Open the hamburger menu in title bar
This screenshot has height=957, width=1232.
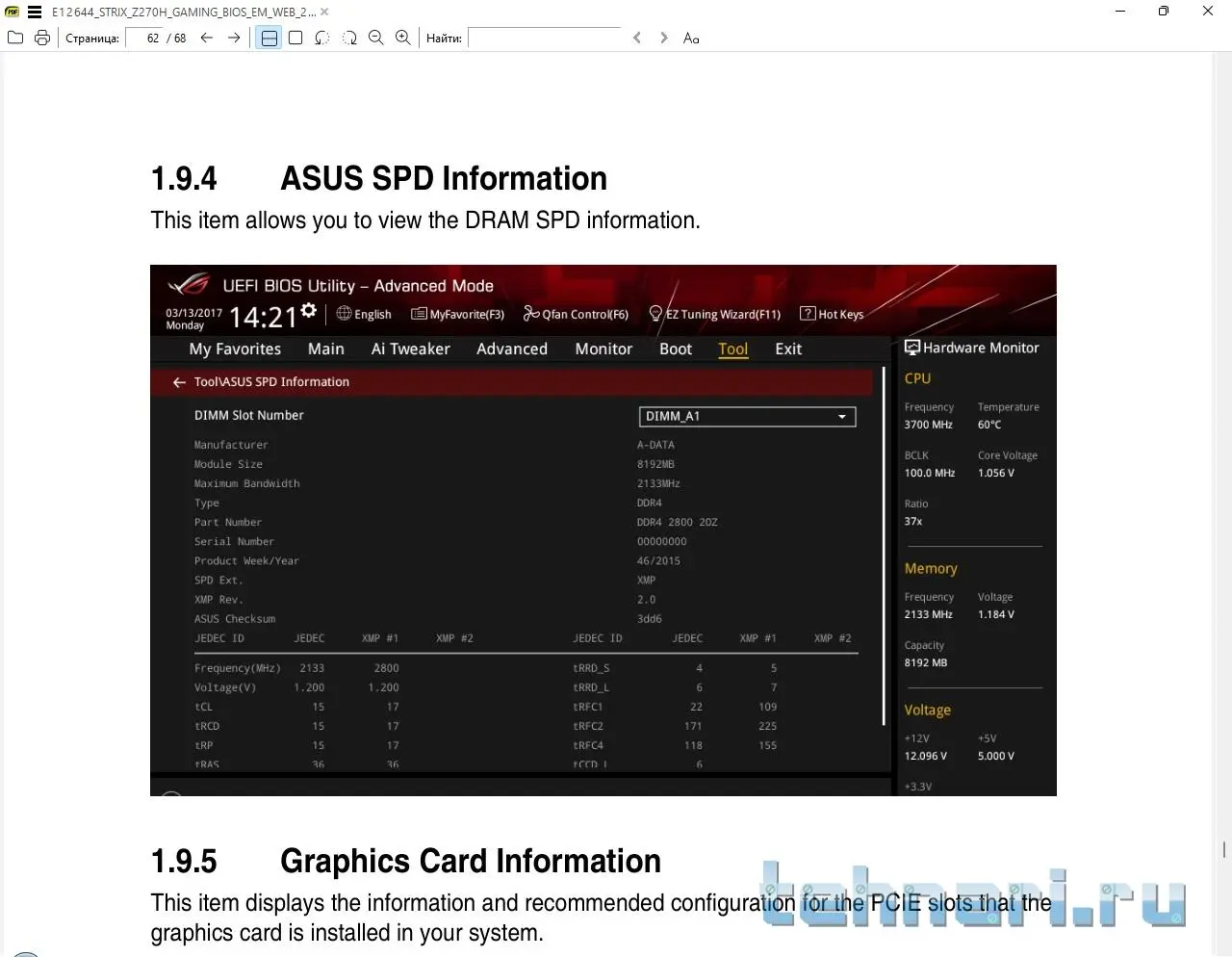tap(35, 13)
